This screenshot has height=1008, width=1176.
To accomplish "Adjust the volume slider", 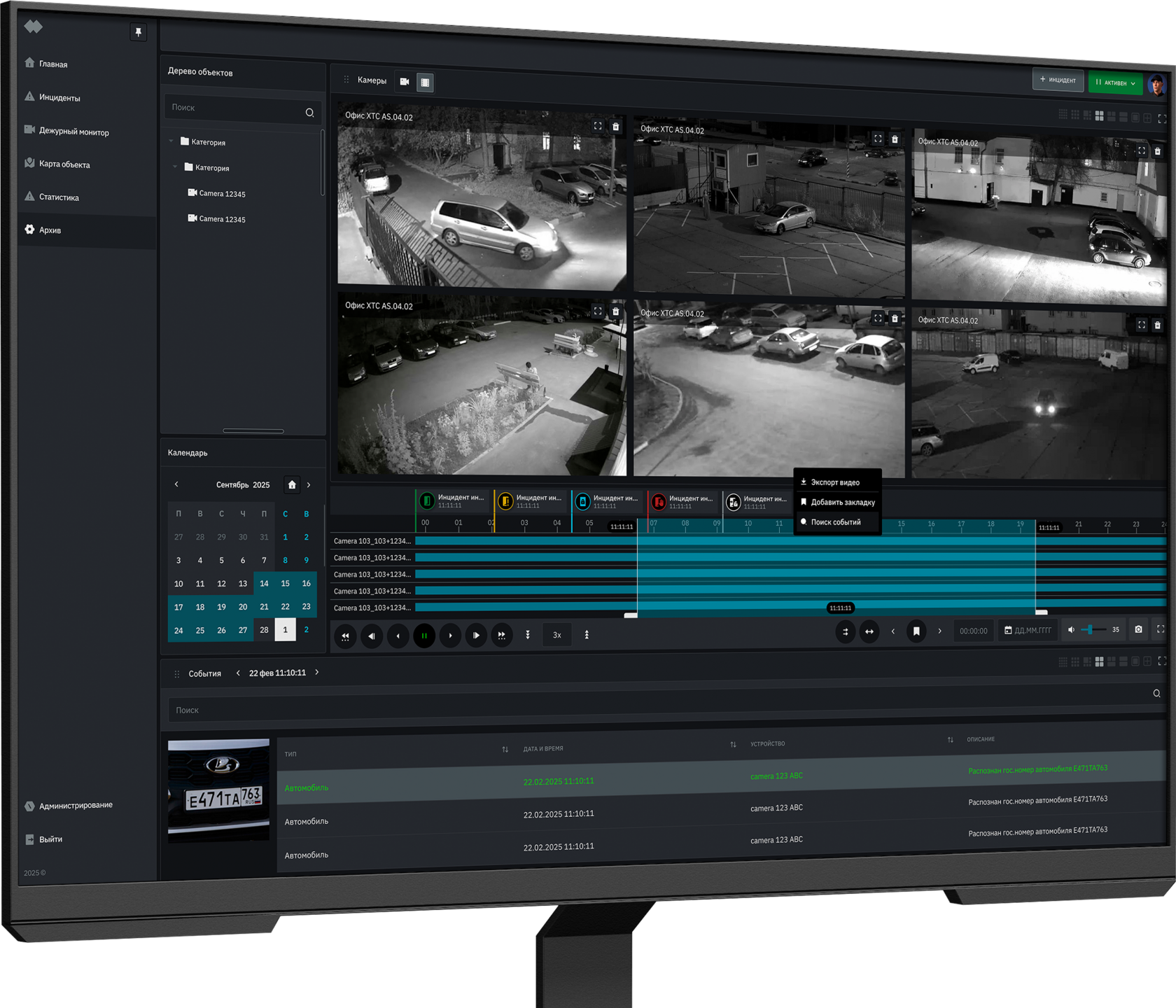I will coord(1091,630).
